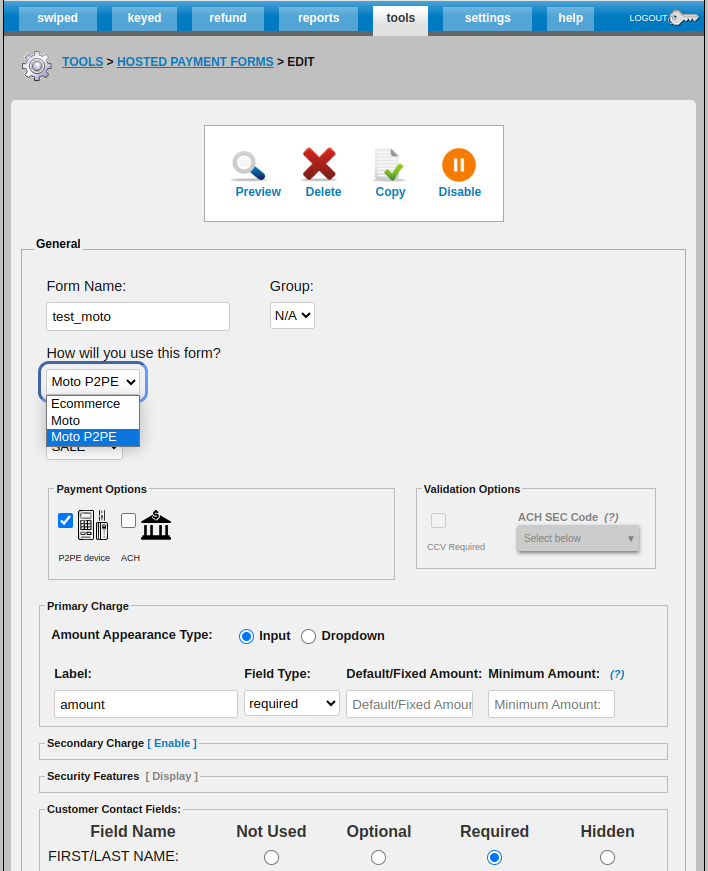The width and height of the screenshot is (708, 871).
Task: Open the settings tab
Action: pyautogui.click(x=488, y=18)
